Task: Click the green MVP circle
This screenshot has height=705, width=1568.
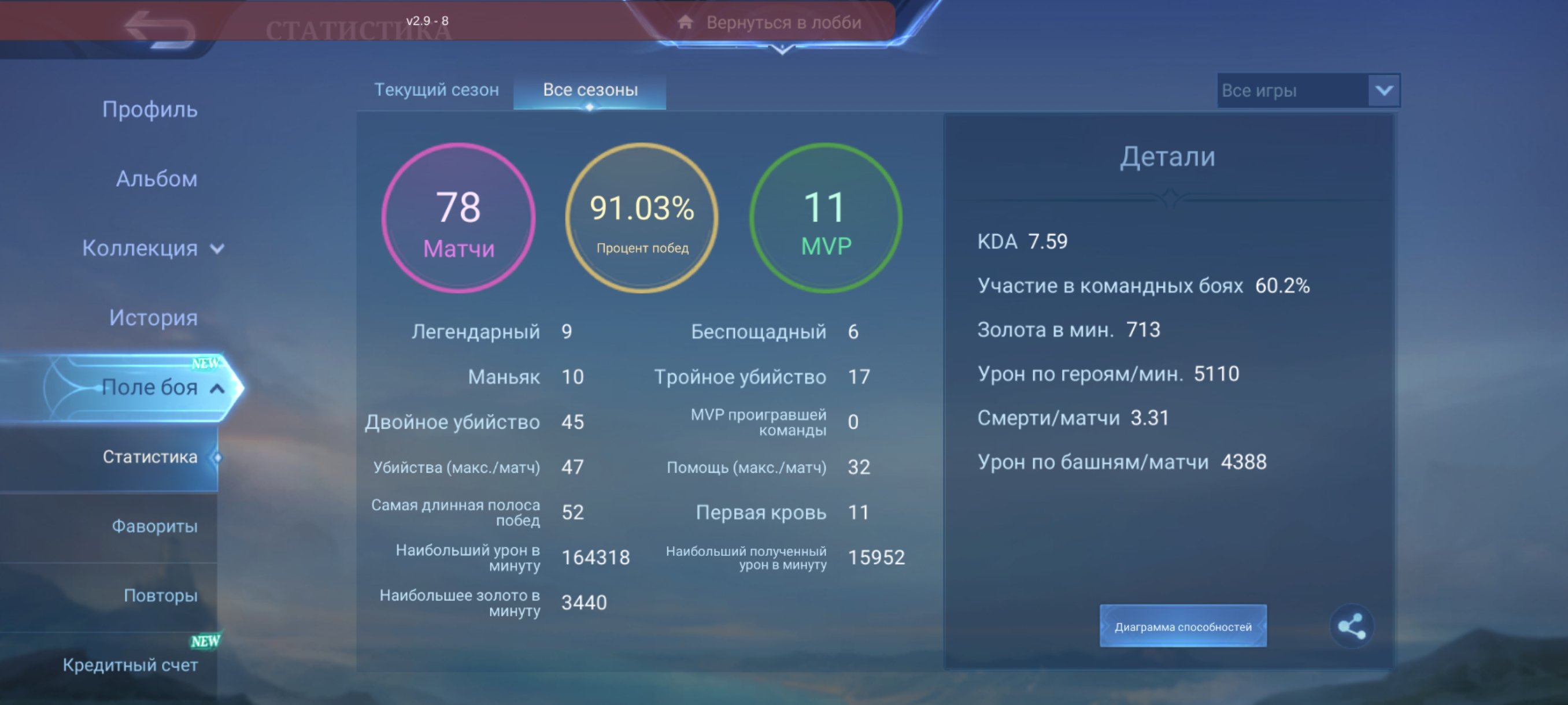Action: [x=826, y=218]
